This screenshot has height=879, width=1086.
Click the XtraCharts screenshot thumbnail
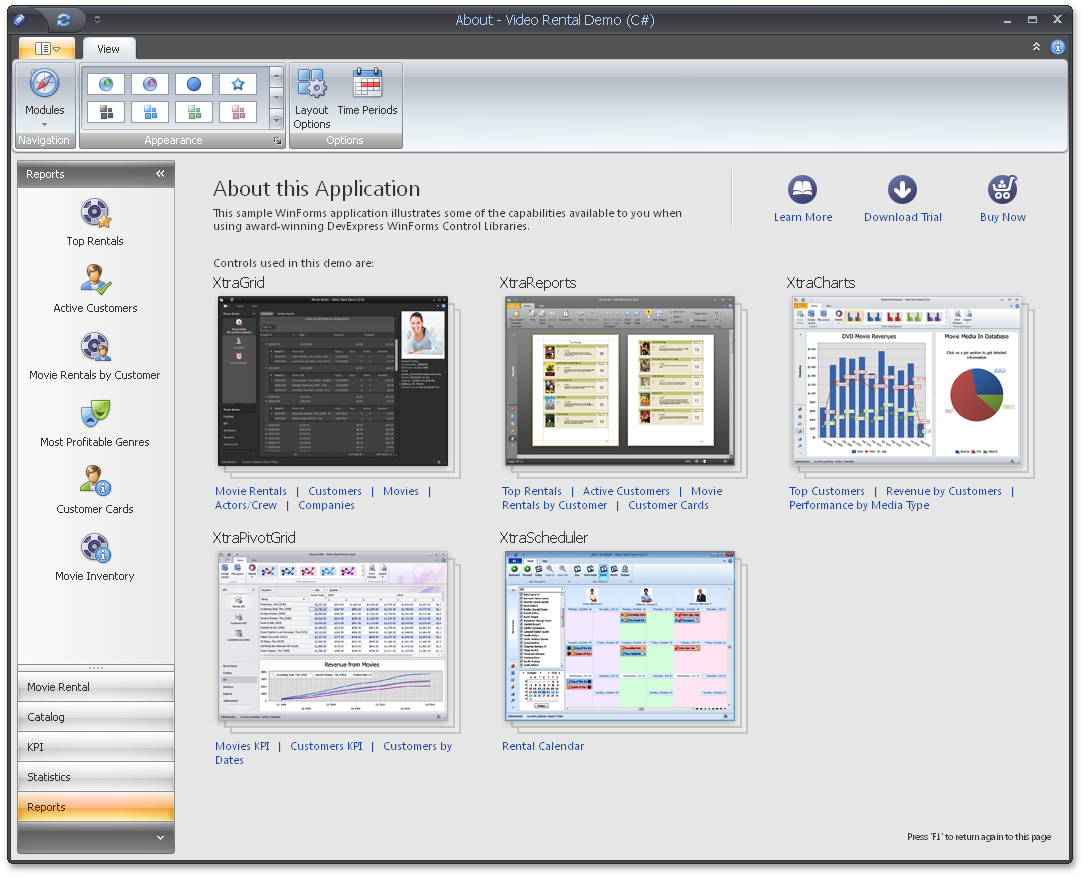pos(907,381)
